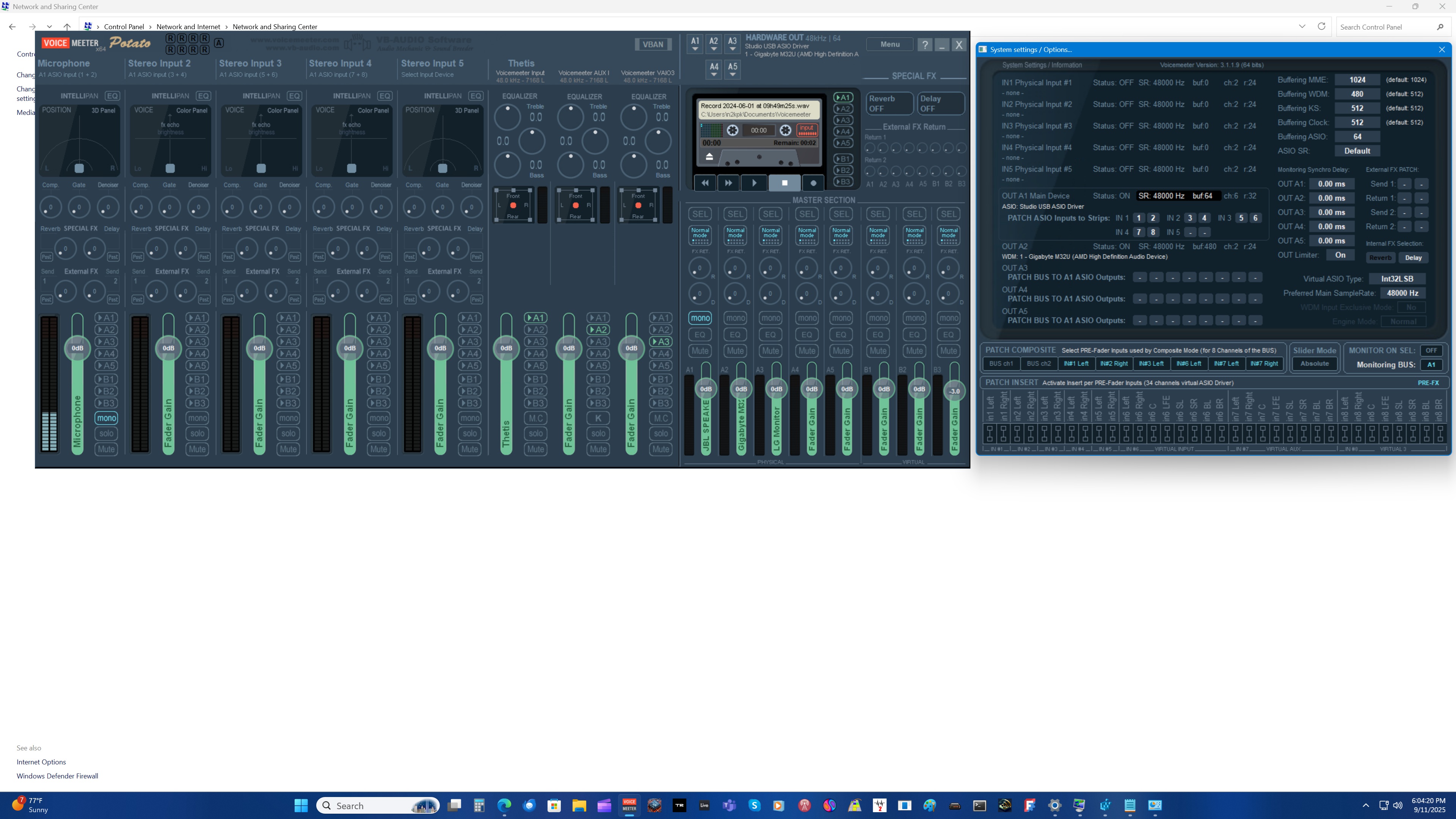
Task: Click master B3 fader at -3.0
Action: (954, 391)
